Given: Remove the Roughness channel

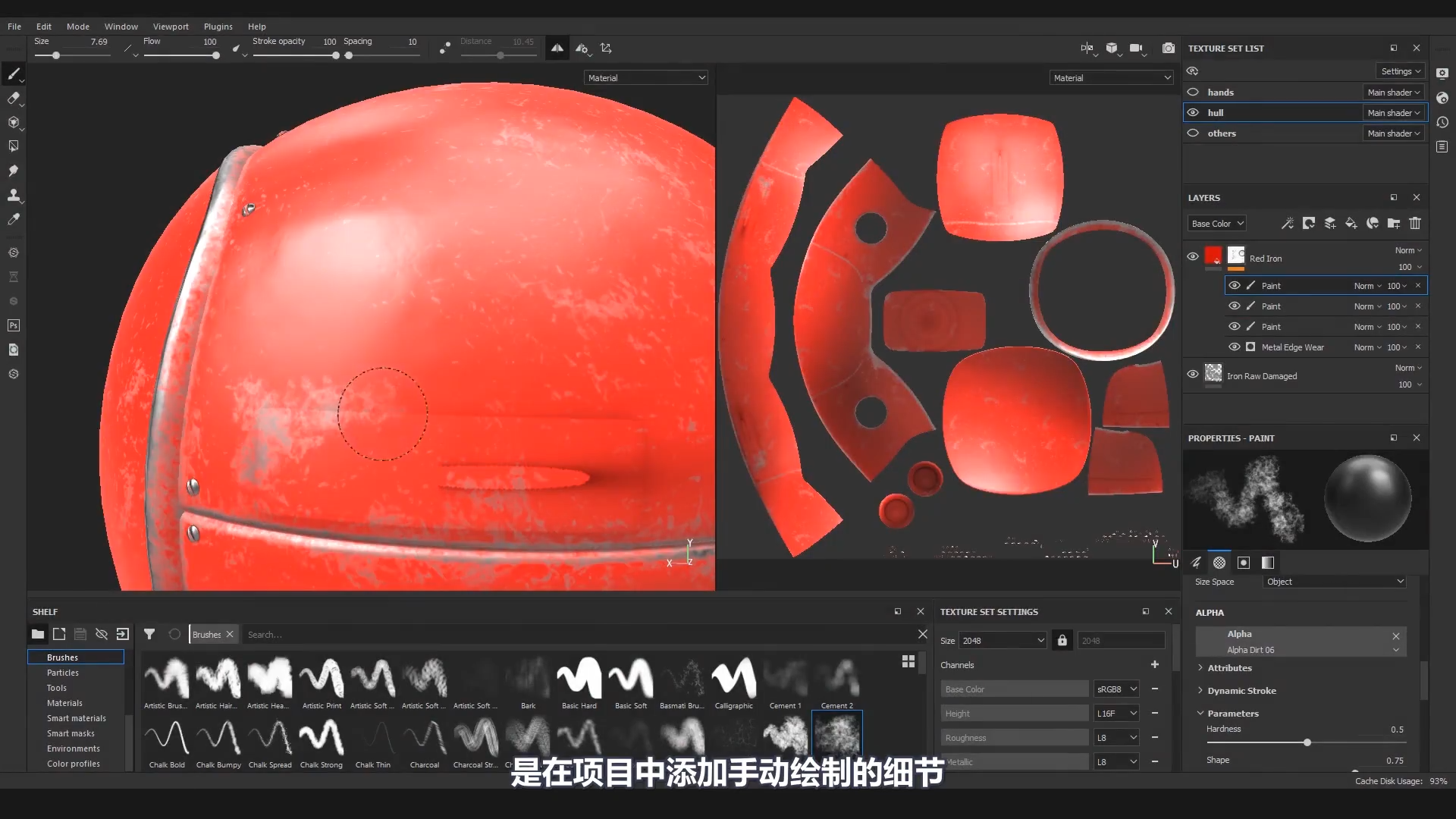Looking at the screenshot, I should tap(1154, 737).
